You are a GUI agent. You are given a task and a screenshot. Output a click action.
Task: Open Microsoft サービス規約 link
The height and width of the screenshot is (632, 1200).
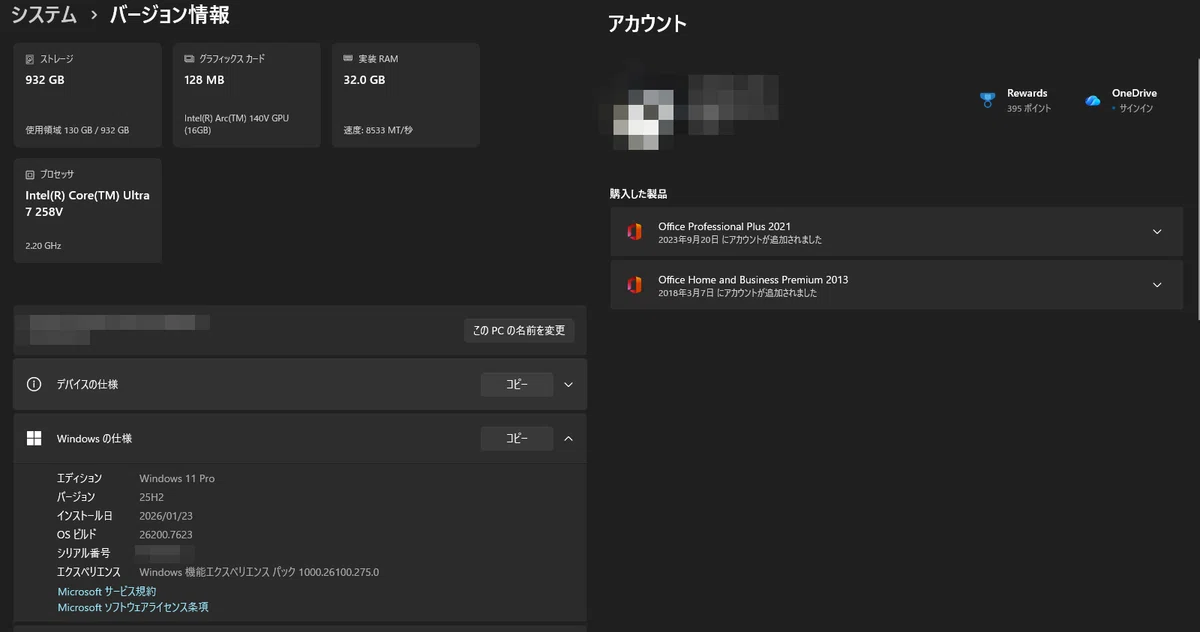(106, 591)
